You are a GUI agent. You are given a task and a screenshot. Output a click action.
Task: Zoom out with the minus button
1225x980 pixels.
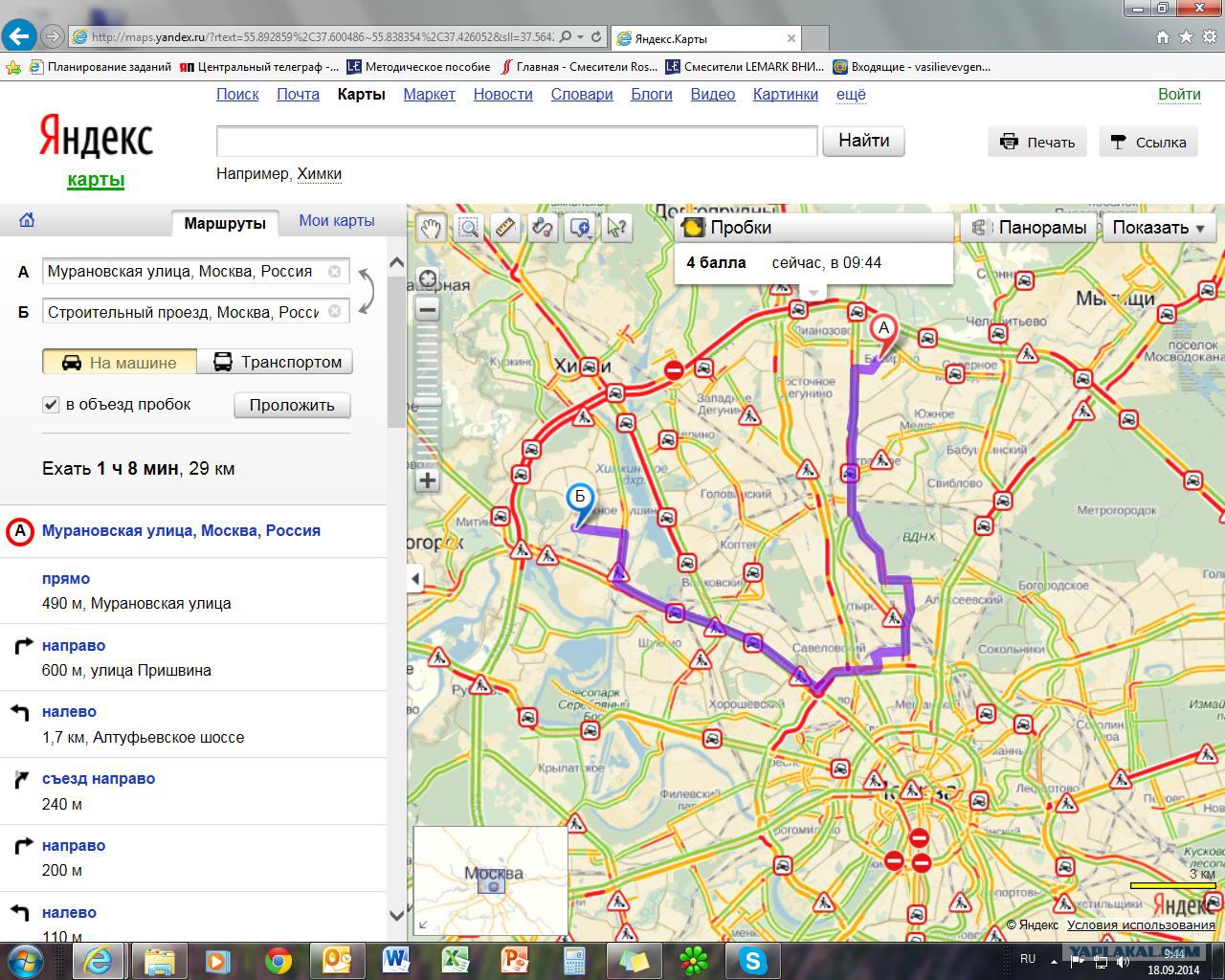(428, 309)
